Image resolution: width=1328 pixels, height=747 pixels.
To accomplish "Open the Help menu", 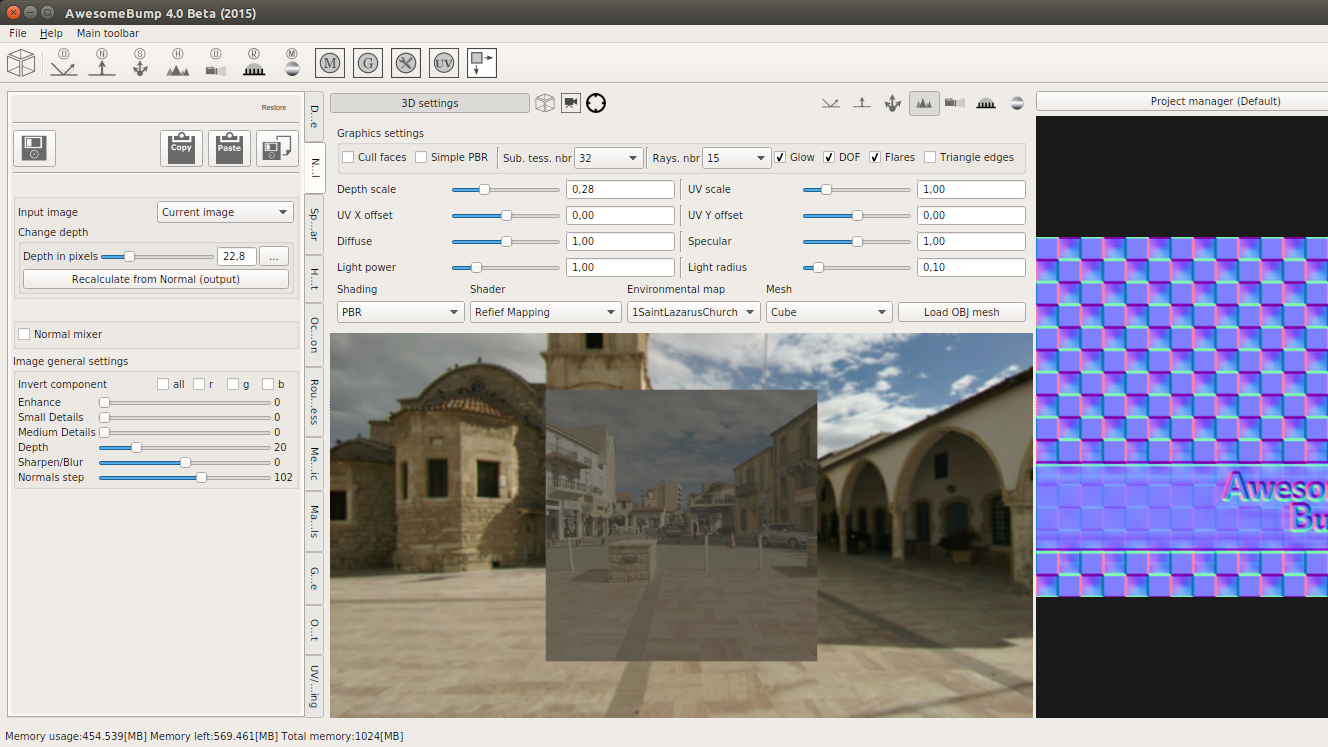I will (51, 33).
